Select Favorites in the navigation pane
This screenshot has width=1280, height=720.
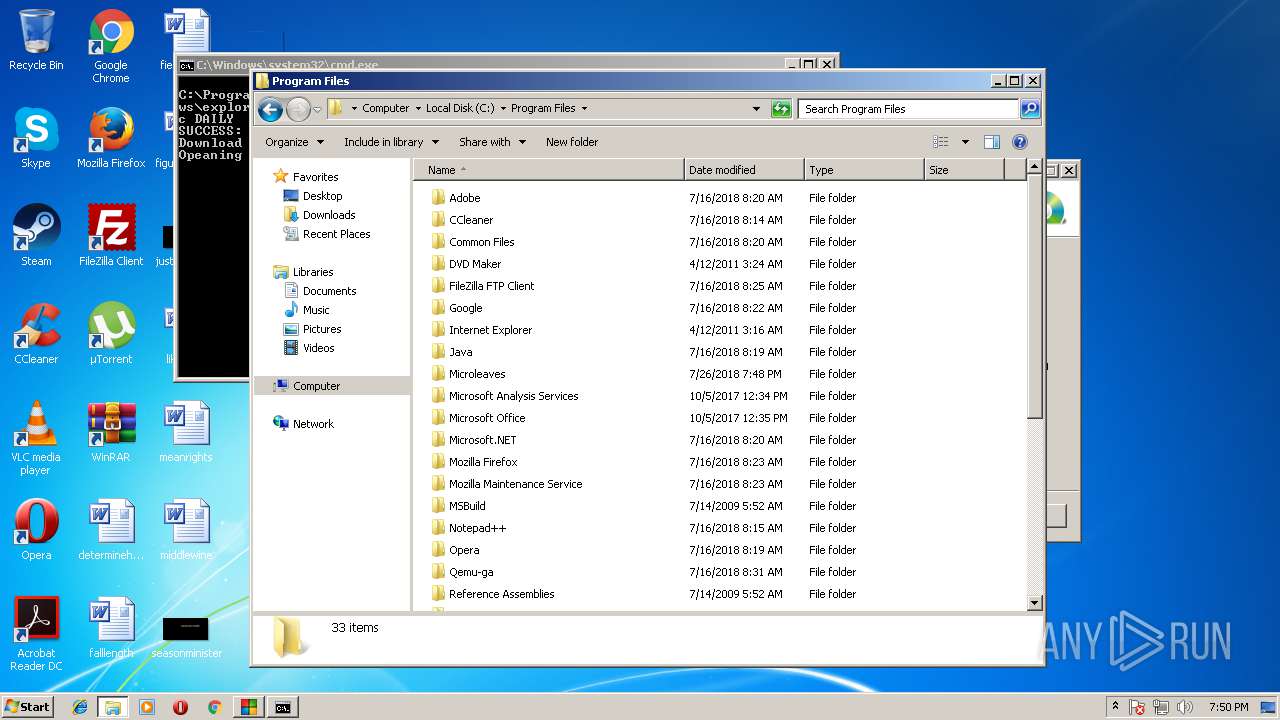coord(315,177)
